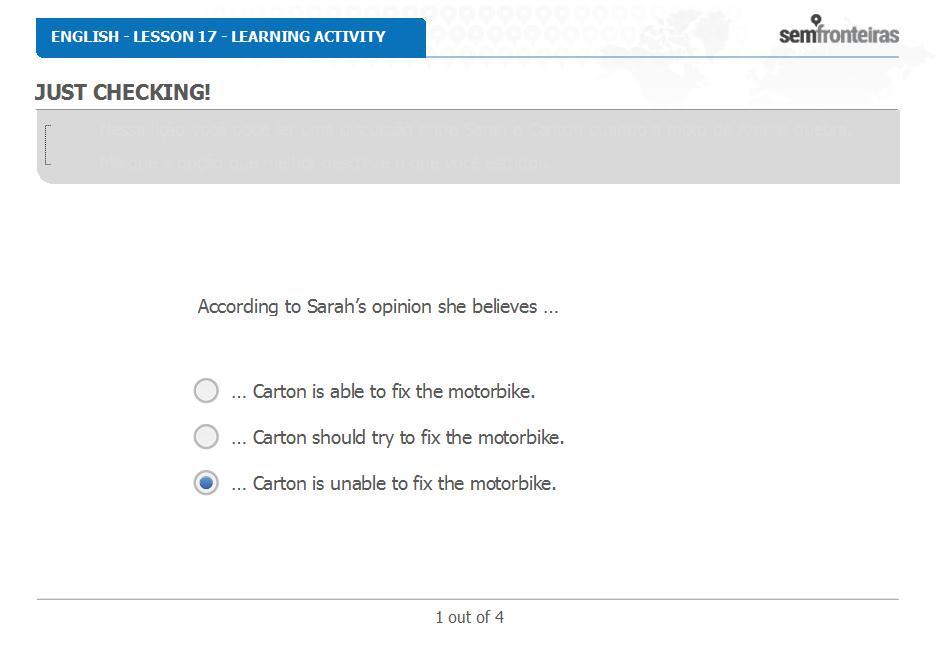Click the word 'fronteiras' in the logo
Viewport: 940px width, 656px height.
(x=858, y=35)
